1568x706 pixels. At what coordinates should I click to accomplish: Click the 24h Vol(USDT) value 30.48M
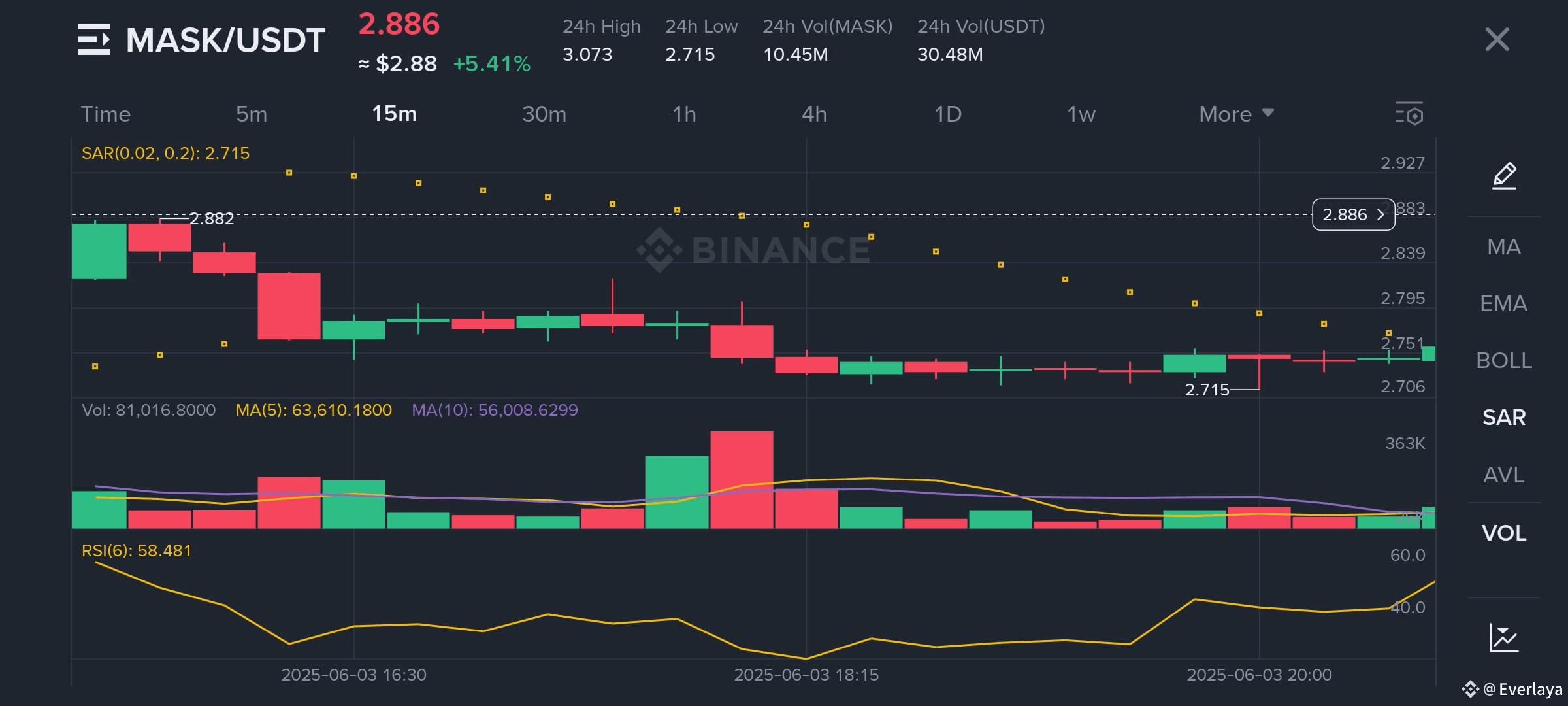pyautogui.click(x=950, y=54)
